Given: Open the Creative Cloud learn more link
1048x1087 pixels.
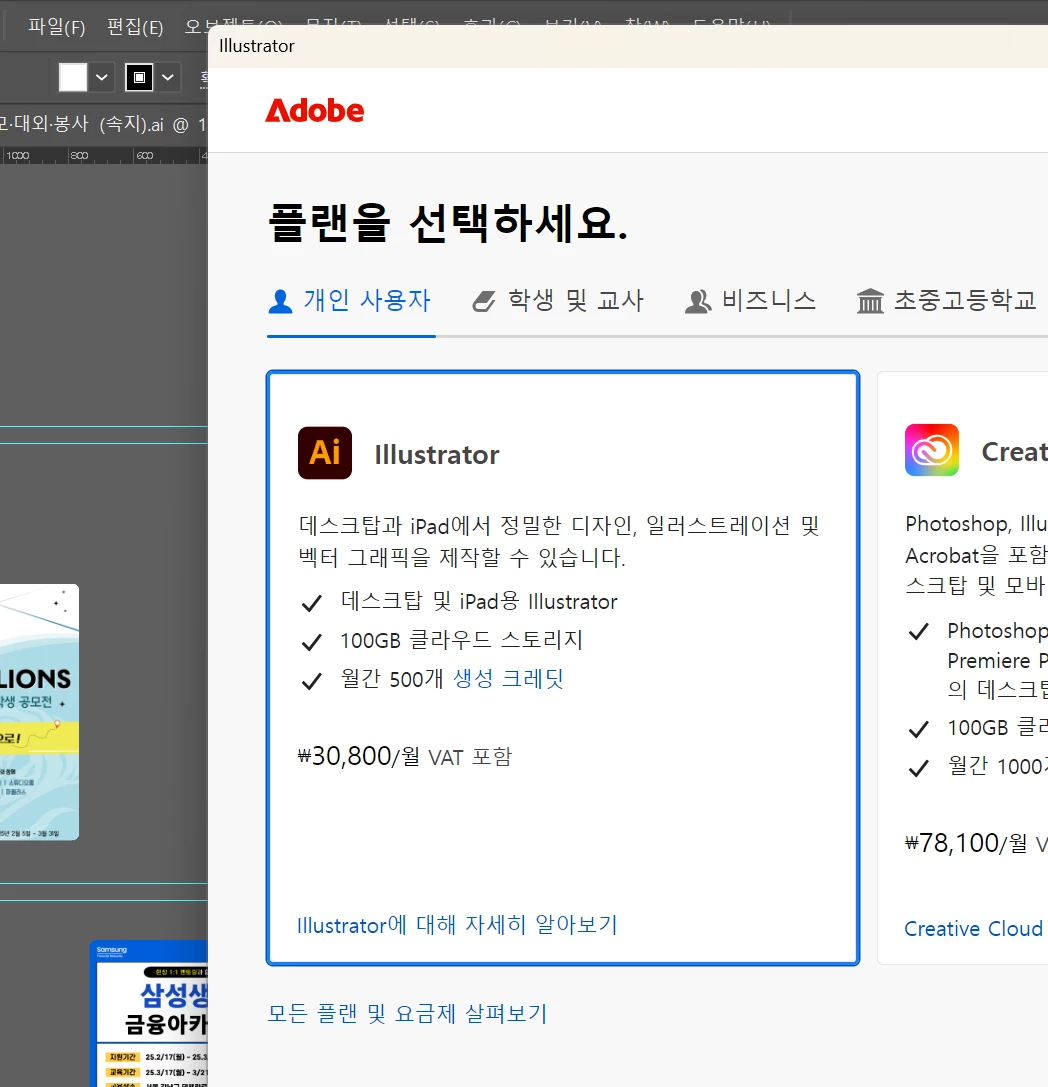Looking at the screenshot, I should click(976, 928).
